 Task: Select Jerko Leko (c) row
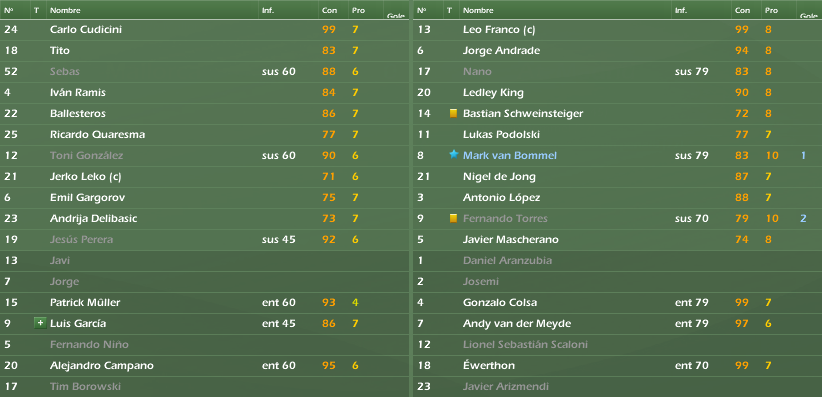pos(204,176)
